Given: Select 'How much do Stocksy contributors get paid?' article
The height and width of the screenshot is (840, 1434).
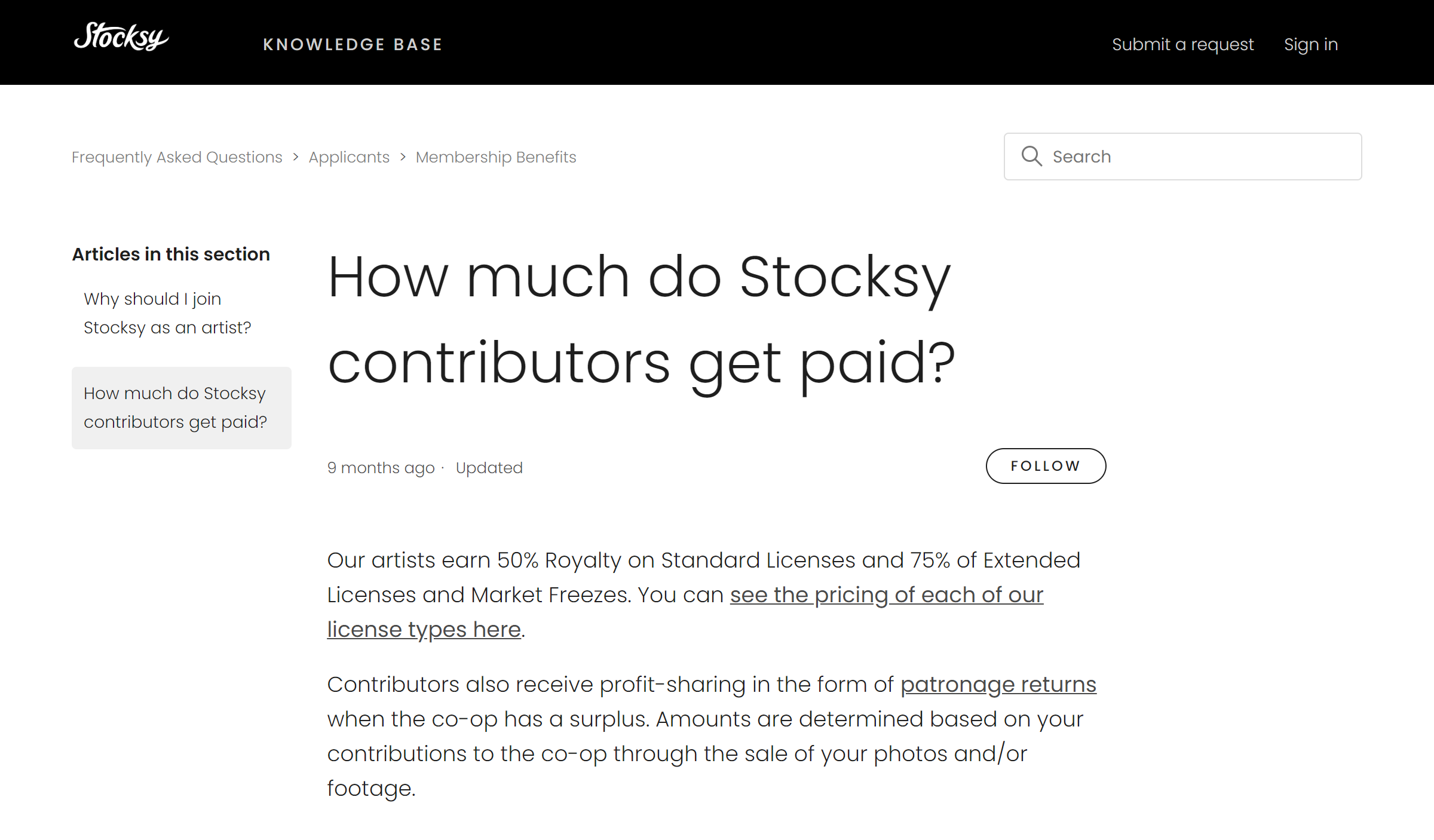Looking at the screenshot, I should click(x=176, y=407).
